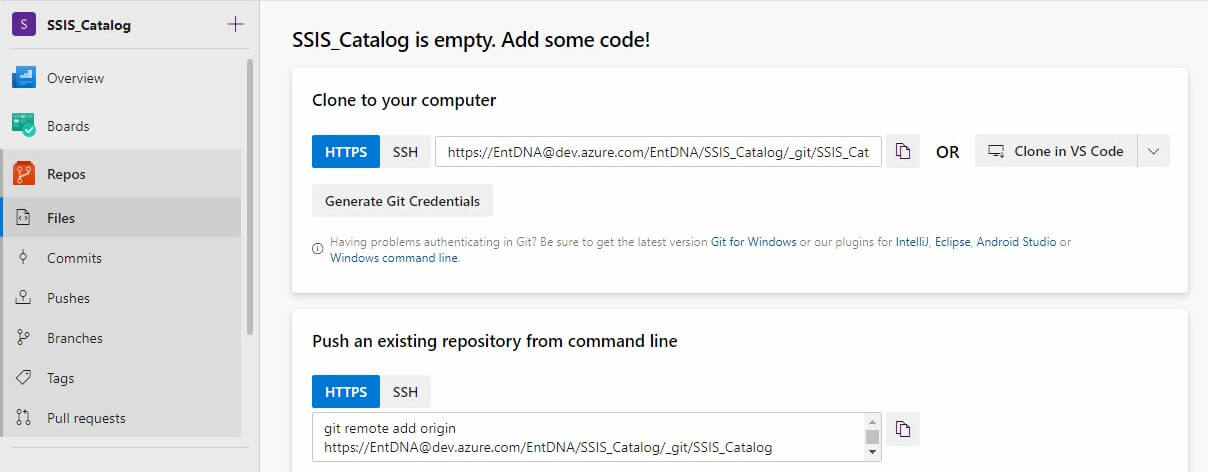The width and height of the screenshot is (1208, 472).
Task: Click the Clone in VS Code button
Action: (x=1056, y=152)
